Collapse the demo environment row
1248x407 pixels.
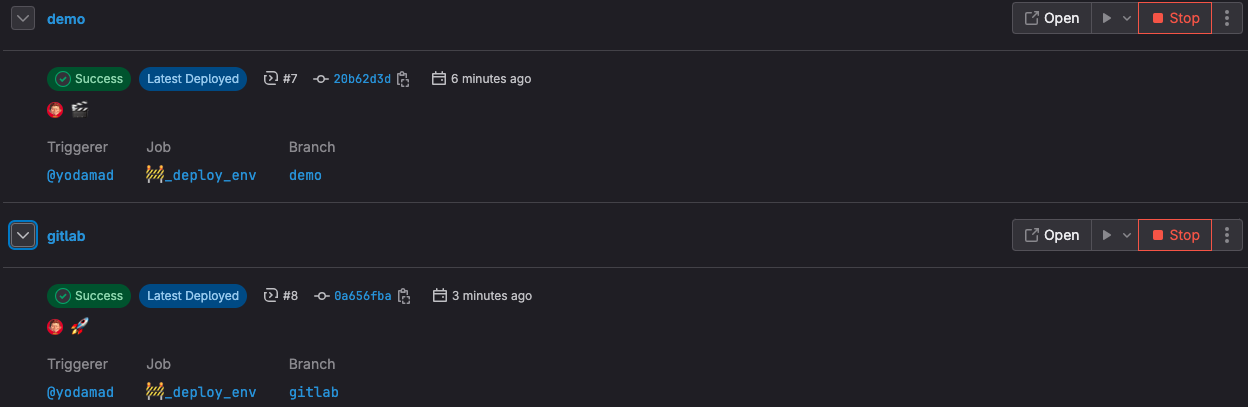[23, 18]
